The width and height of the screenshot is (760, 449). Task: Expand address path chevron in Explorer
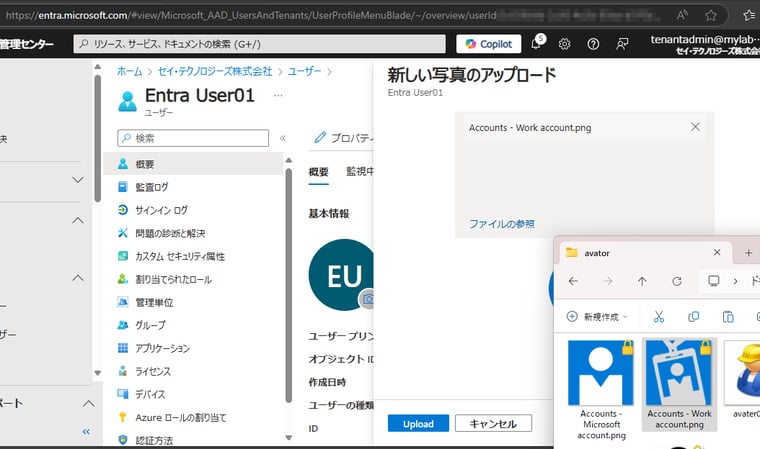pyautogui.click(x=735, y=281)
